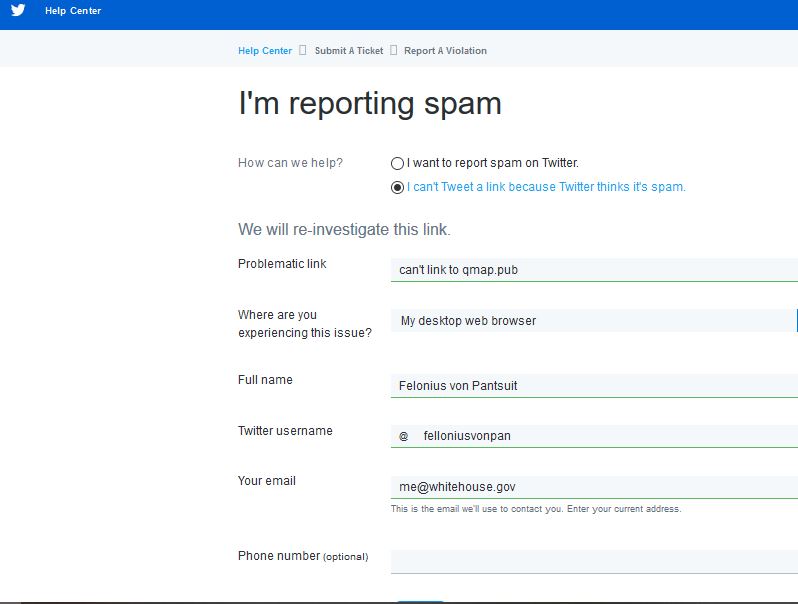The width and height of the screenshot is (798, 604).
Task: Open Submit A Ticket breadcrumb
Action: pos(349,50)
